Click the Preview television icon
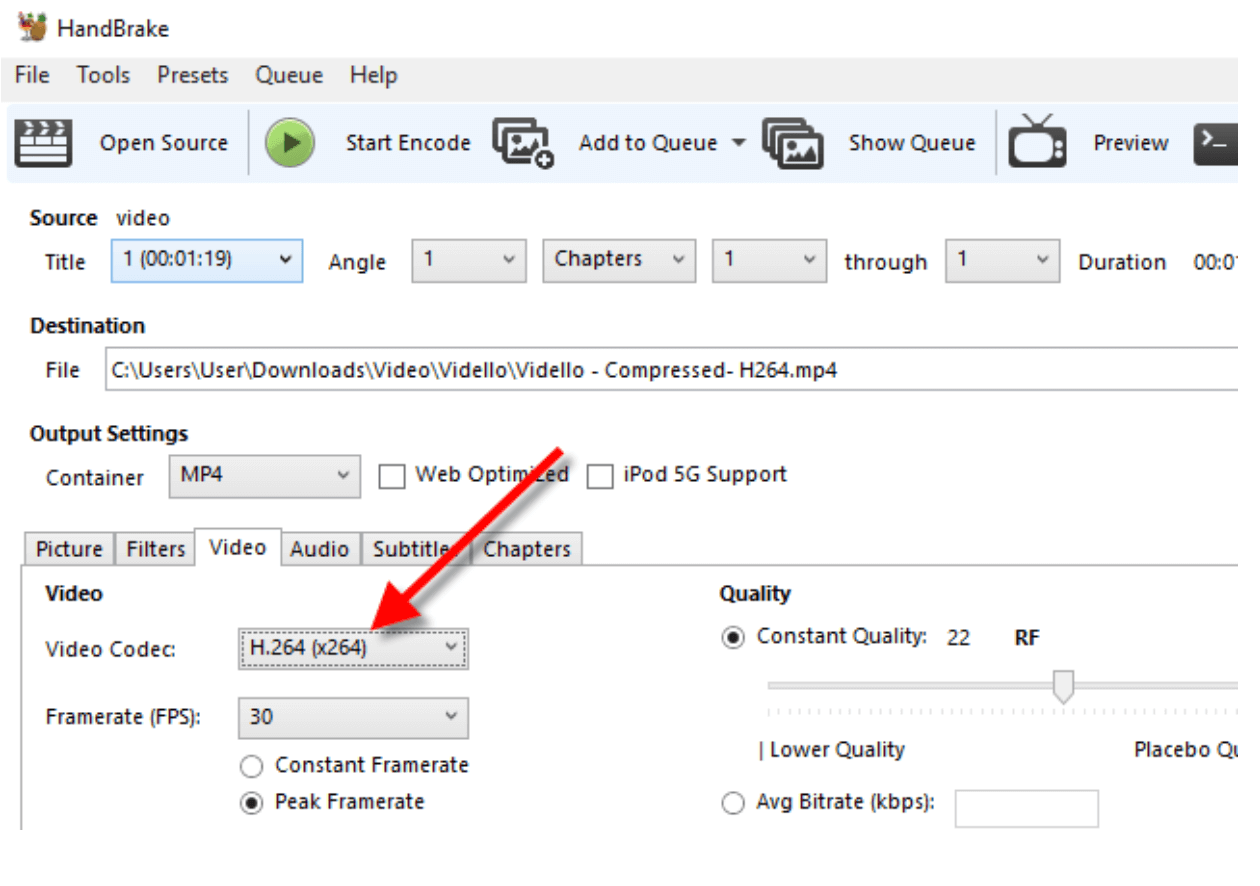Screen dimensions: 1260x886 pyautogui.click(x=1037, y=141)
